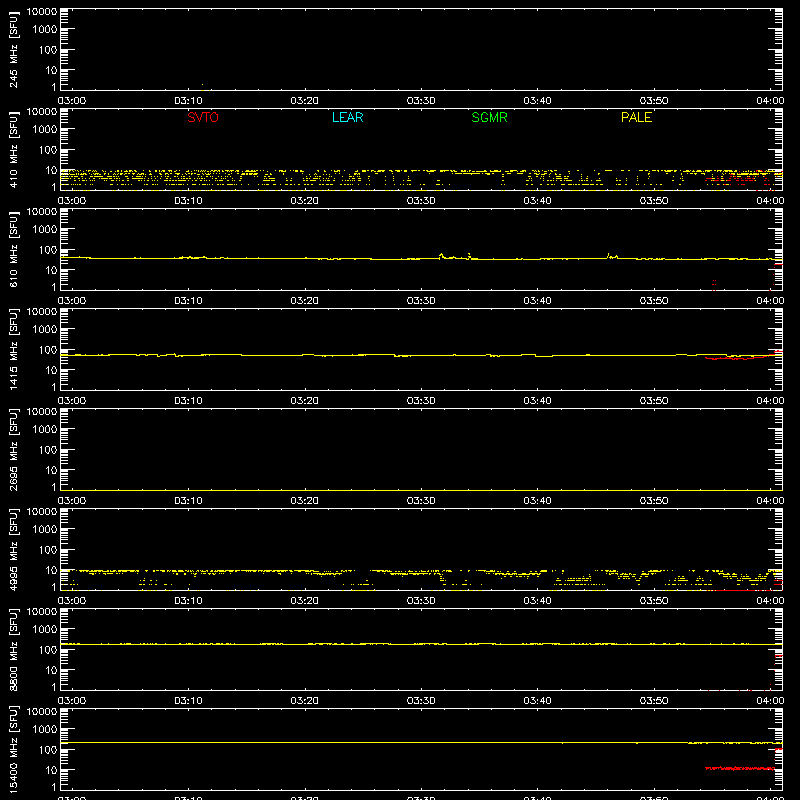Click the 100 tick label on 8800 MHz panel
The height and width of the screenshot is (800, 800).
coord(48,650)
